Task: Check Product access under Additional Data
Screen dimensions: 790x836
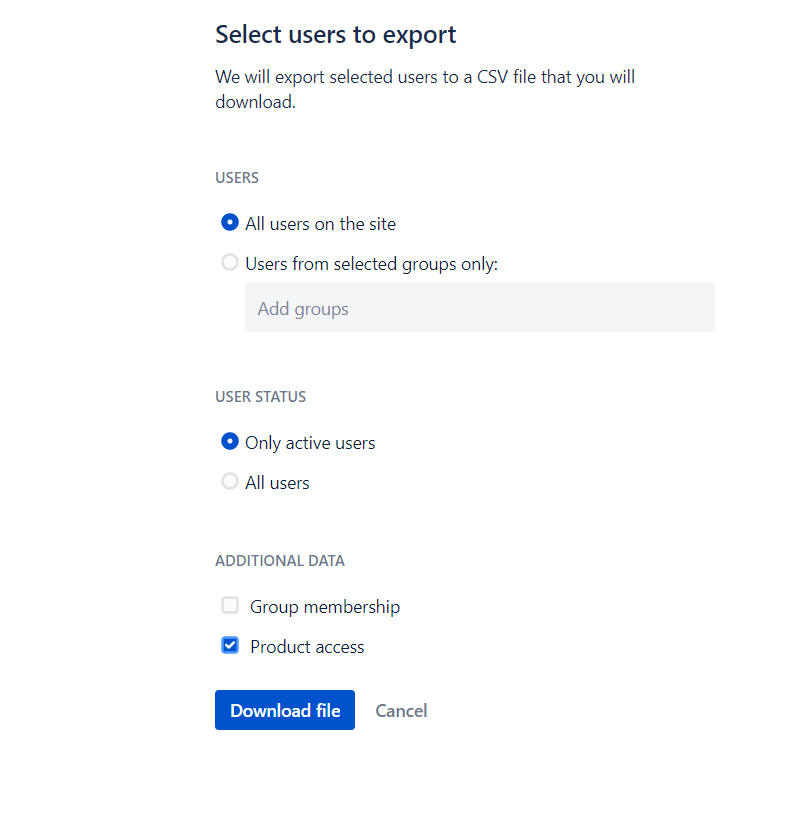Action: click(x=230, y=645)
